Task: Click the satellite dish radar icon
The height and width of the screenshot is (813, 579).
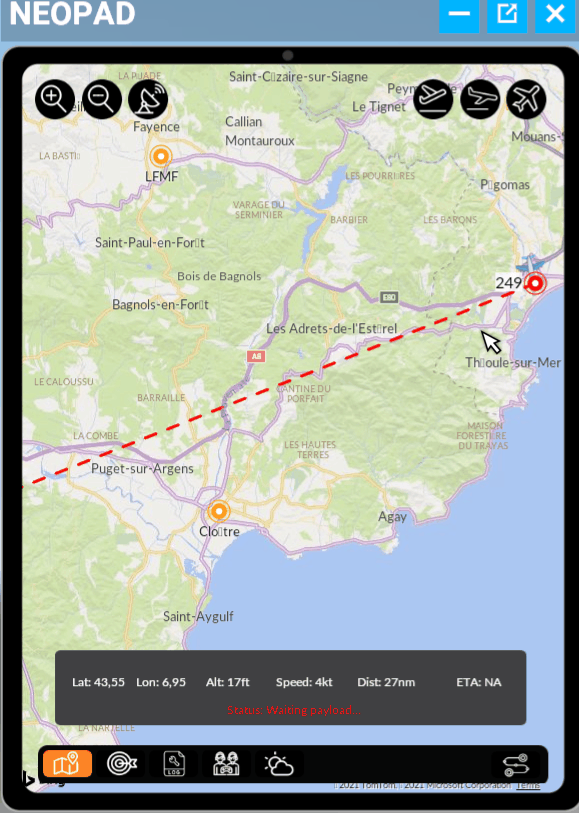Action: 148,99
